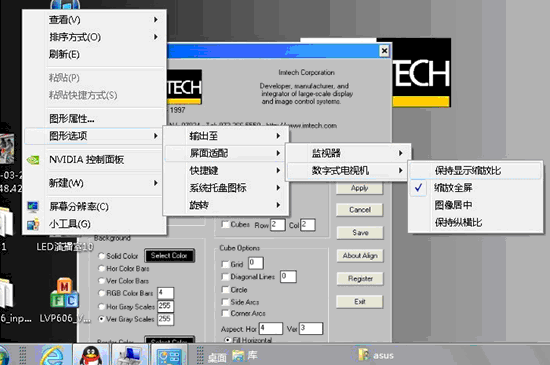Open the Select Color background picker

(169, 256)
